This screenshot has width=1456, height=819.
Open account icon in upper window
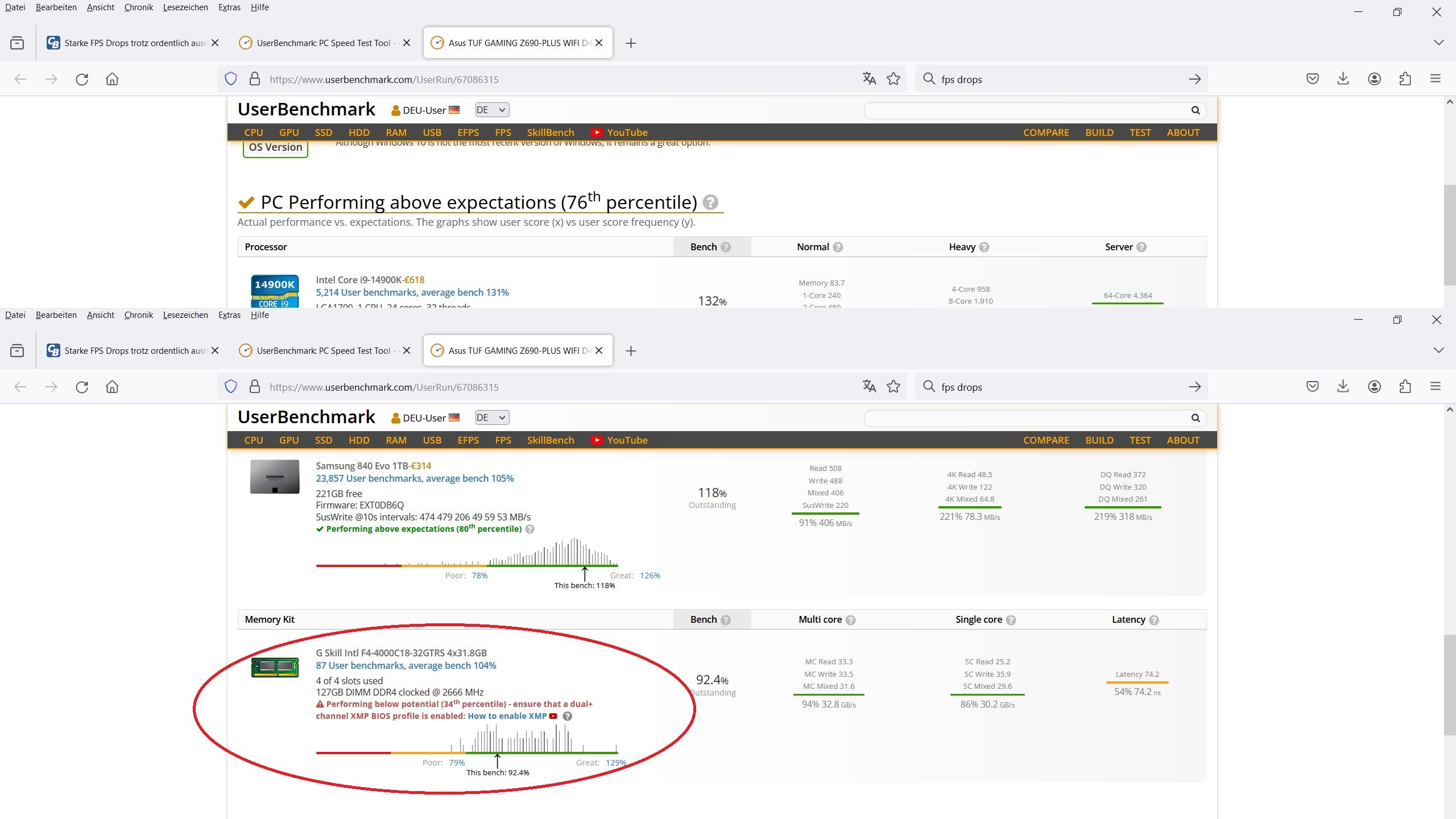coord(1375,79)
